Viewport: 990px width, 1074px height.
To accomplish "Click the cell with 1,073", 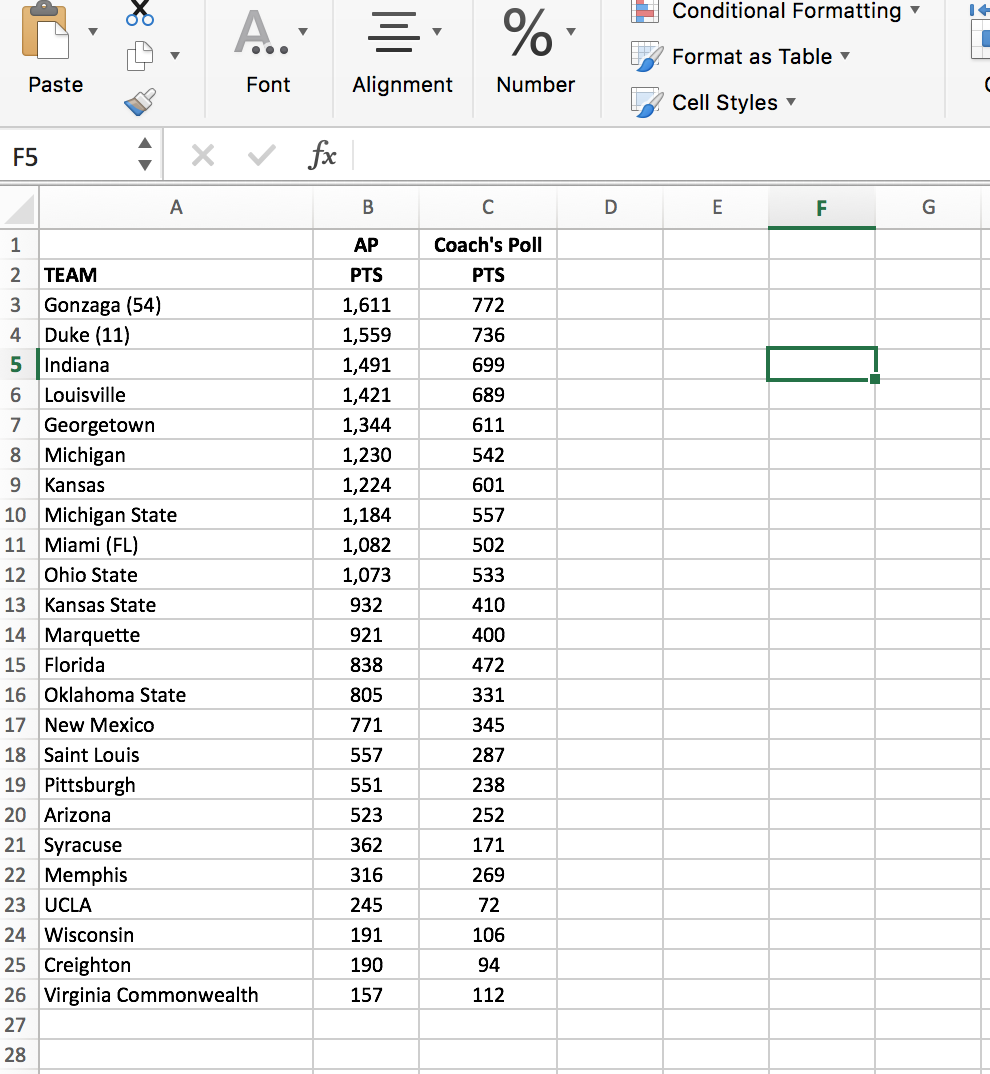I will pos(367,575).
